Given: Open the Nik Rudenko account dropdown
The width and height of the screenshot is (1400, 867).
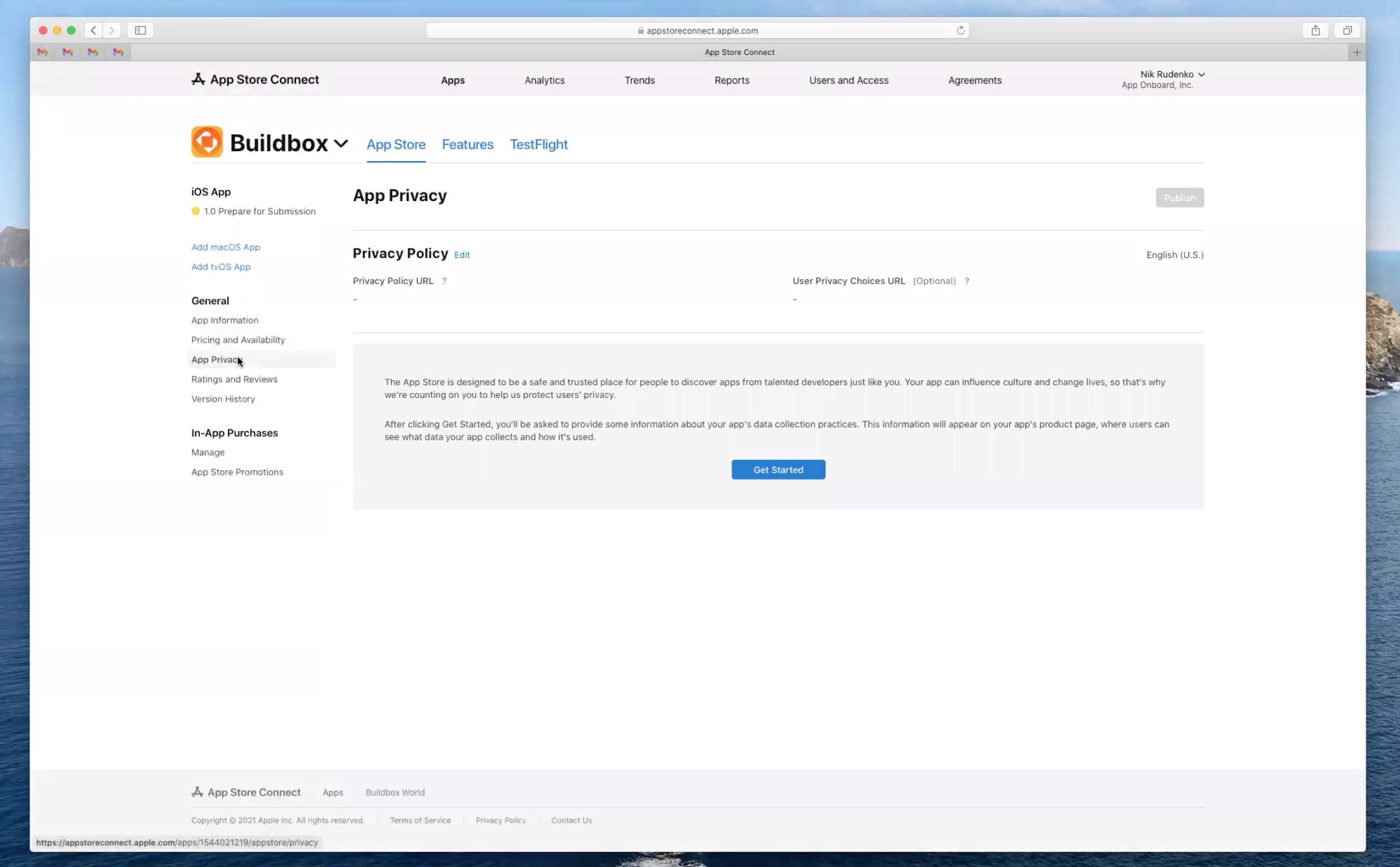Looking at the screenshot, I should [1171, 74].
